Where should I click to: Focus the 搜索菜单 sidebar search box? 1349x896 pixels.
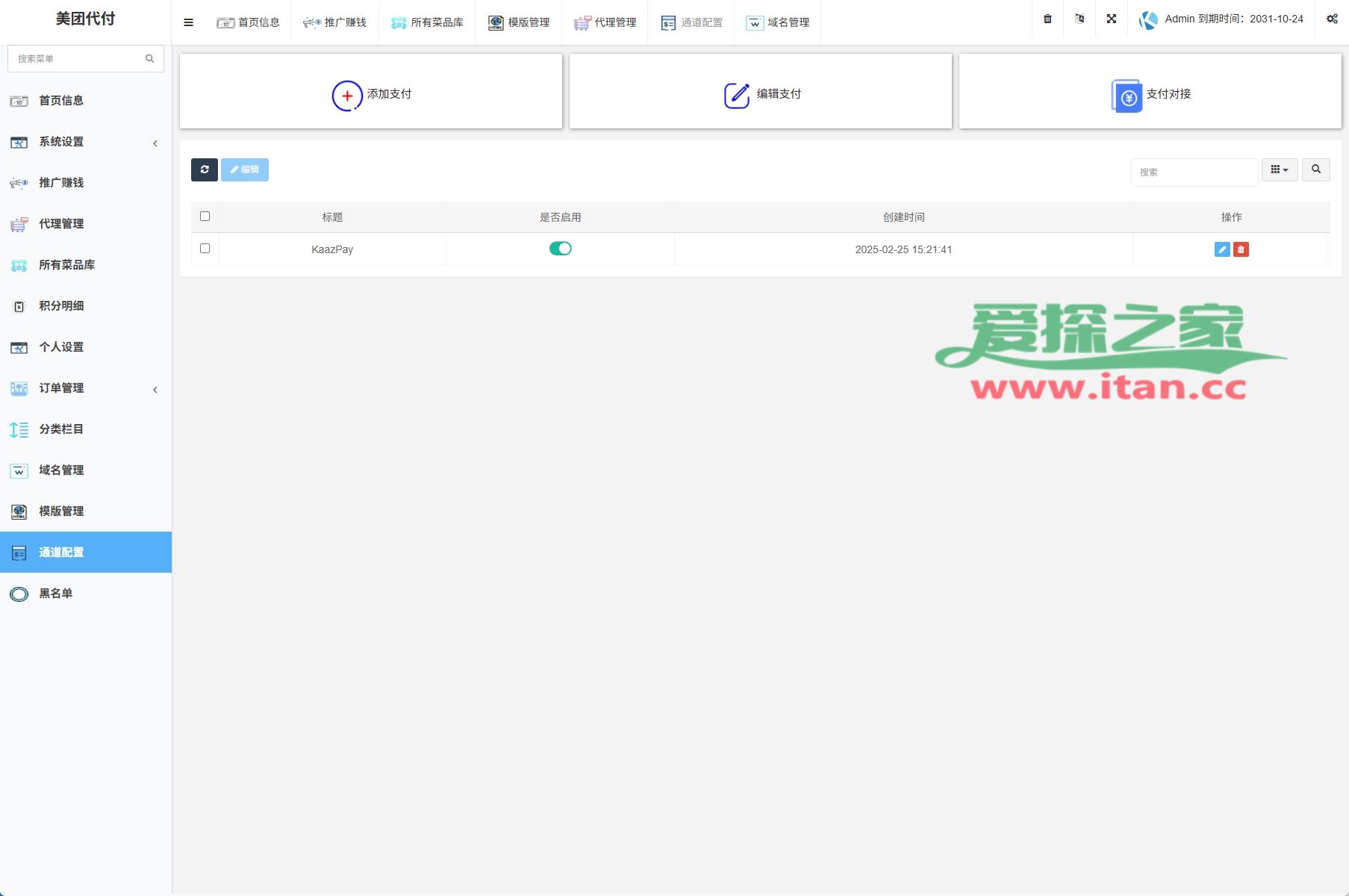[78, 58]
